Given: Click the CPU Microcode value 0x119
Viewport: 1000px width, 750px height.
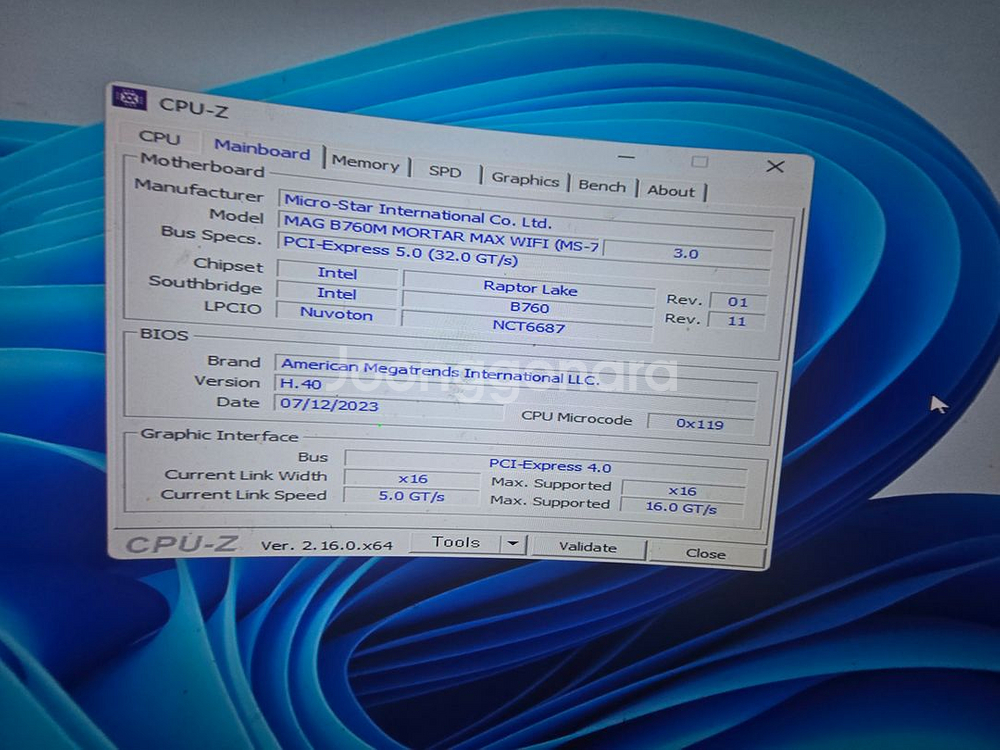Looking at the screenshot, I should point(699,423).
